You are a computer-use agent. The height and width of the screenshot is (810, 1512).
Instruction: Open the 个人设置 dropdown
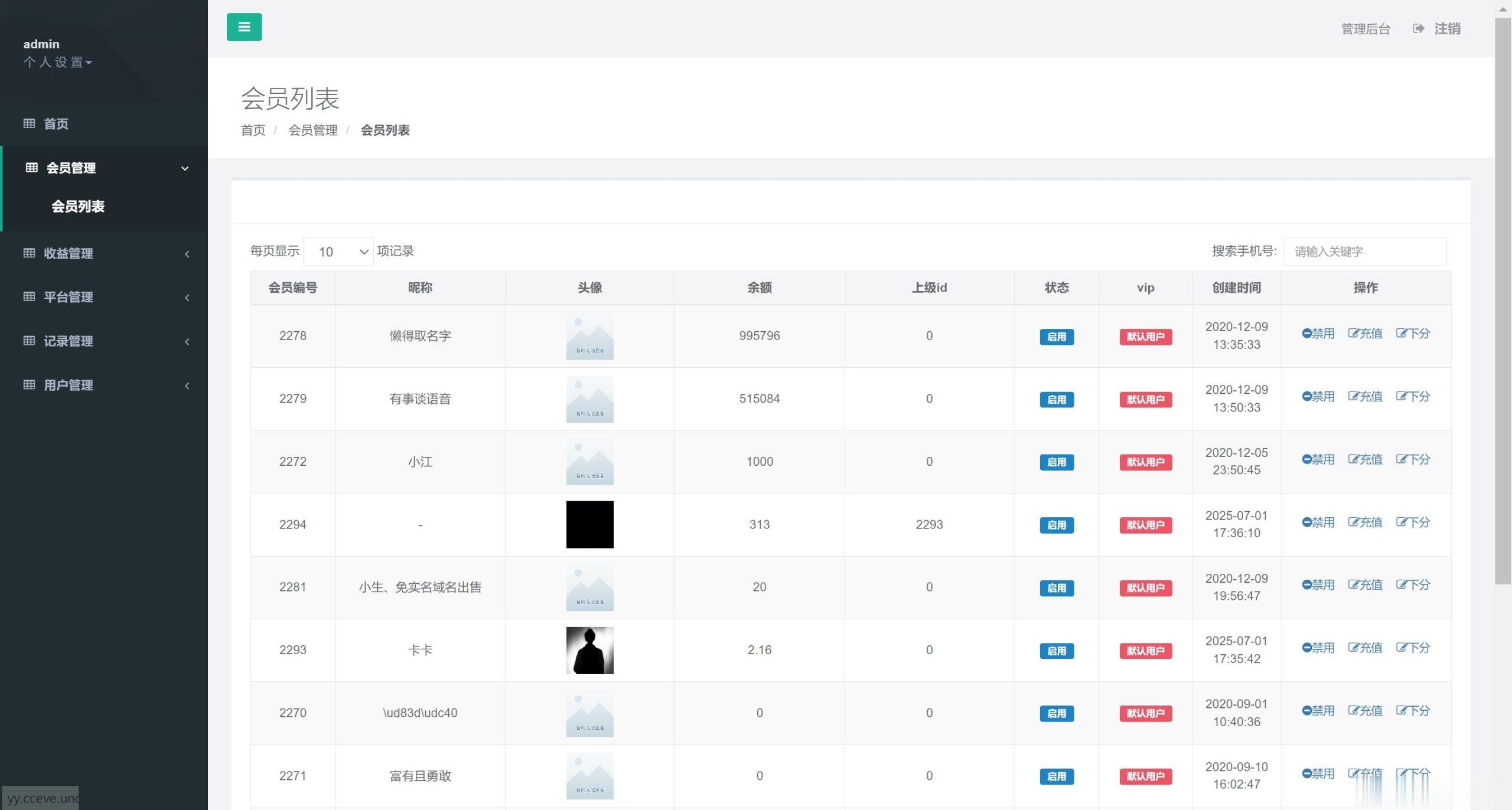click(58, 62)
